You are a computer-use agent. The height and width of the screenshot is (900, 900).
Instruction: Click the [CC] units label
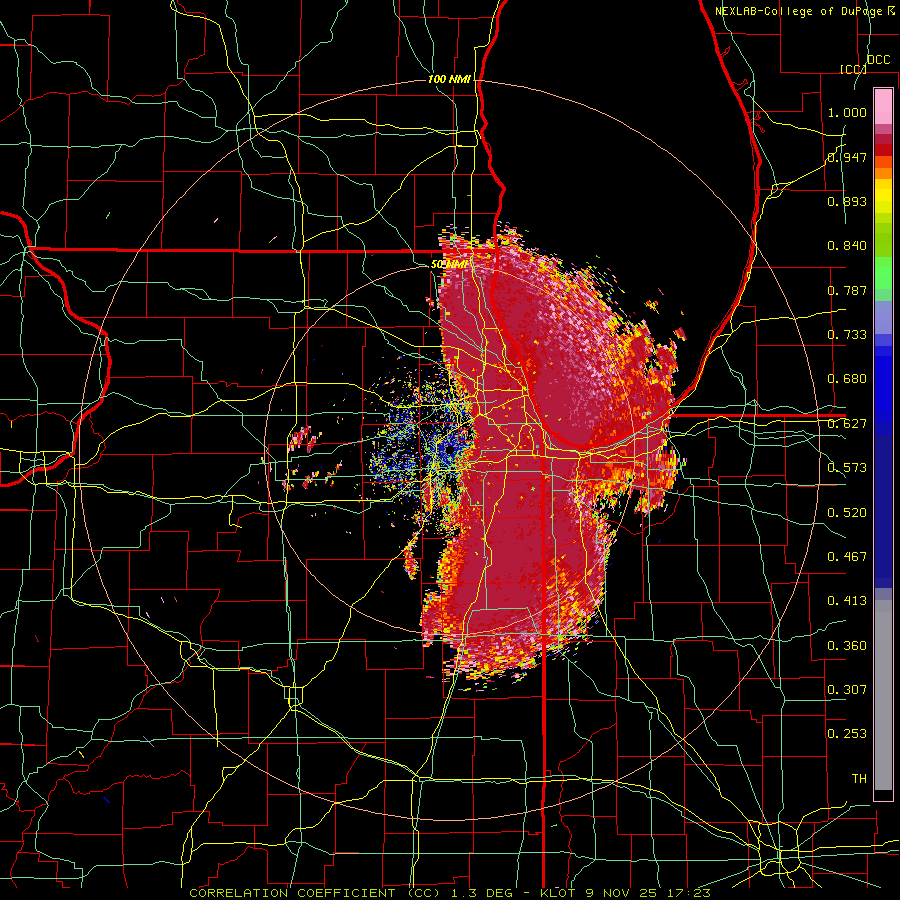(x=853, y=69)
